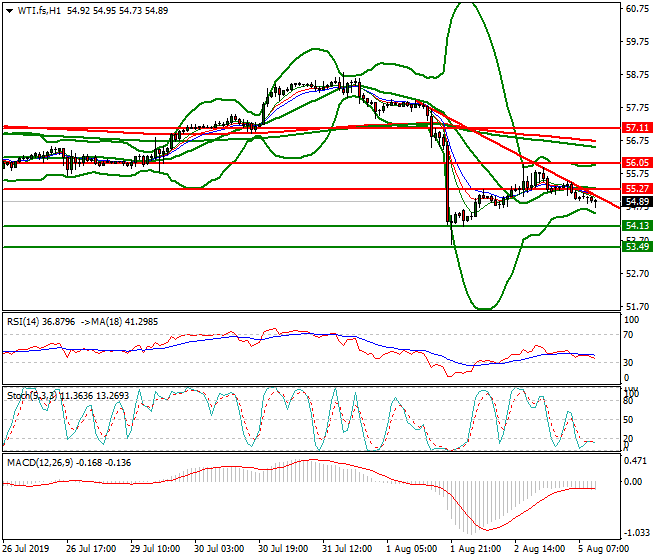Click the -1.033 MACD scale value
Image resolution: width=660 pixels, height=560 pixels.
634,533
